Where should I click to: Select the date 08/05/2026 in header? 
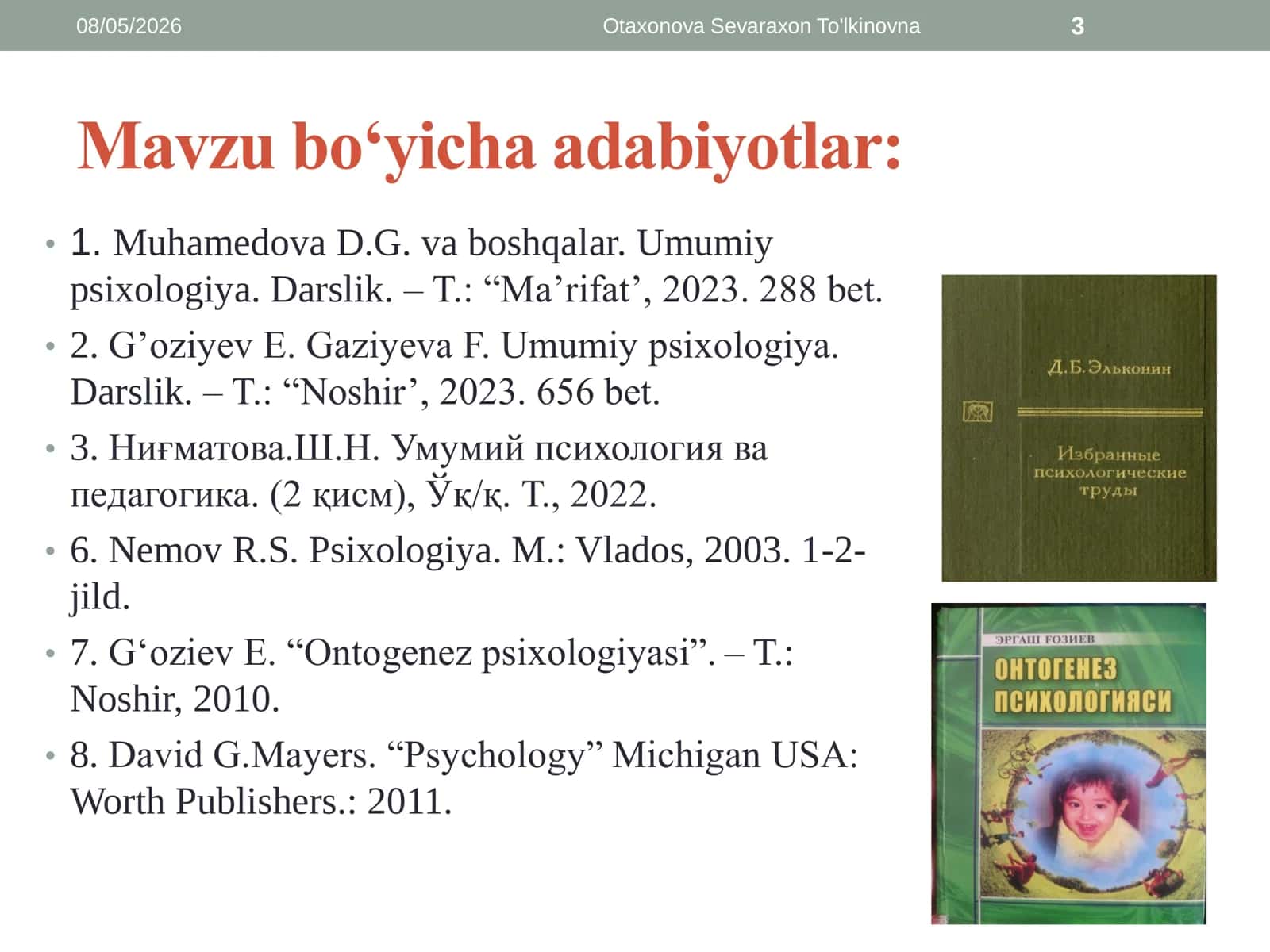pyautogui.click(x=129, y=26)
